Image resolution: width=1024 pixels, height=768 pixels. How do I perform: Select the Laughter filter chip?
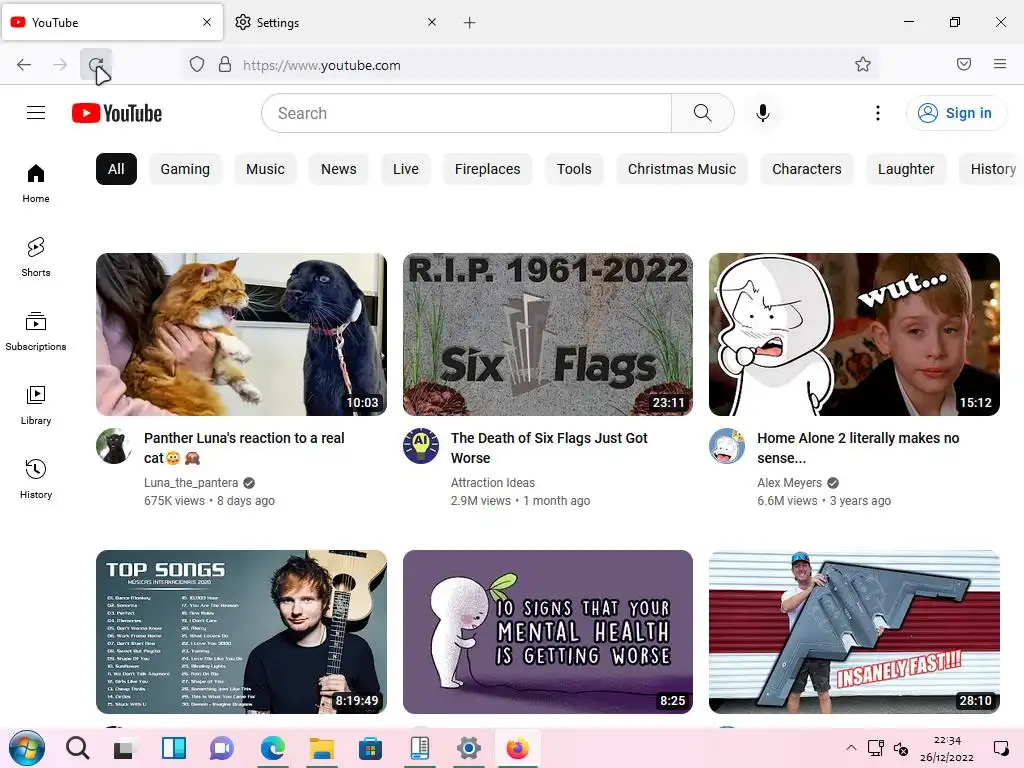(906, 169)
